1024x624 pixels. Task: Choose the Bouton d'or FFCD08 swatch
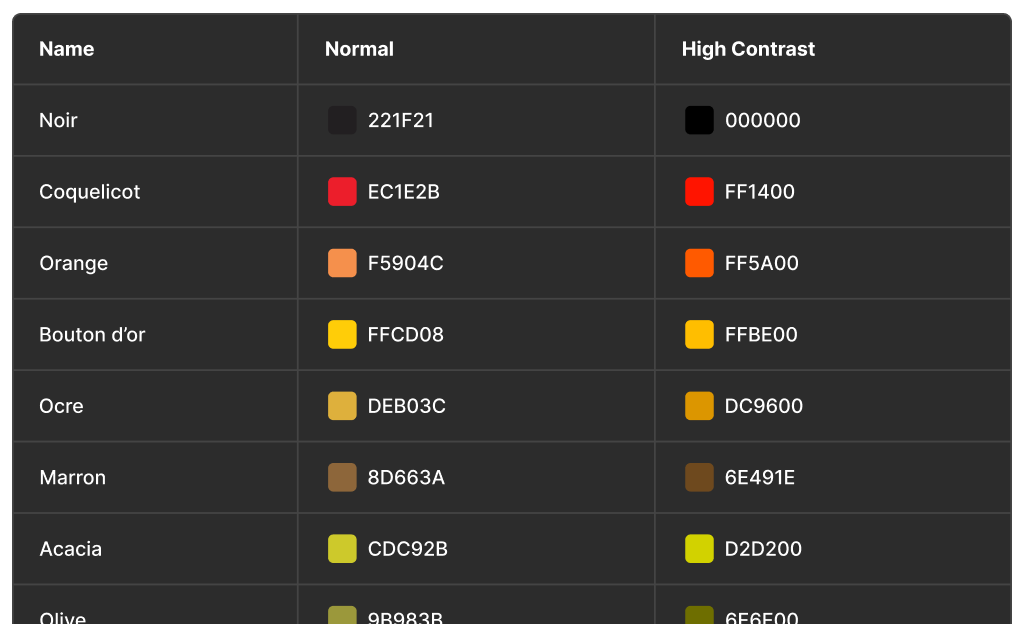click(x=342, y=335)
